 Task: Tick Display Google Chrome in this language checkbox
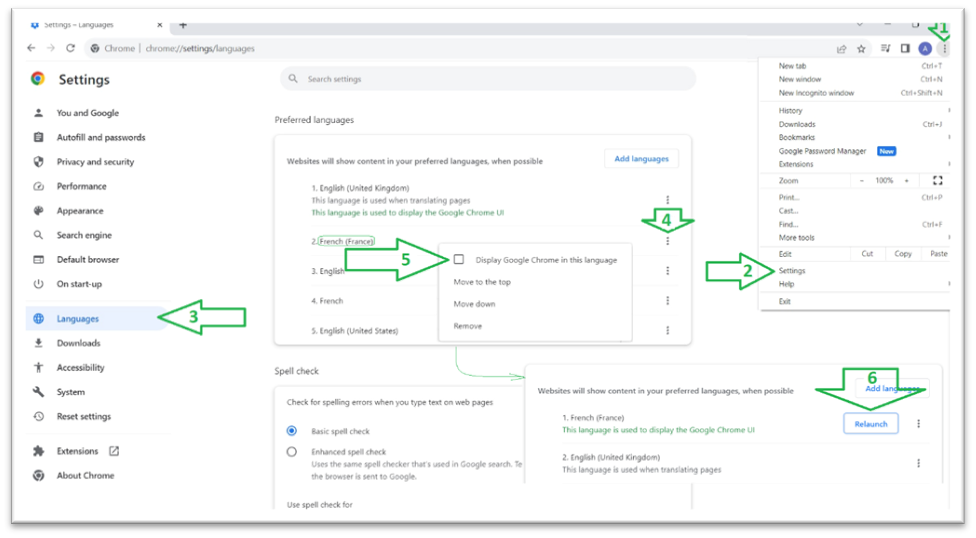click(459, 259)
